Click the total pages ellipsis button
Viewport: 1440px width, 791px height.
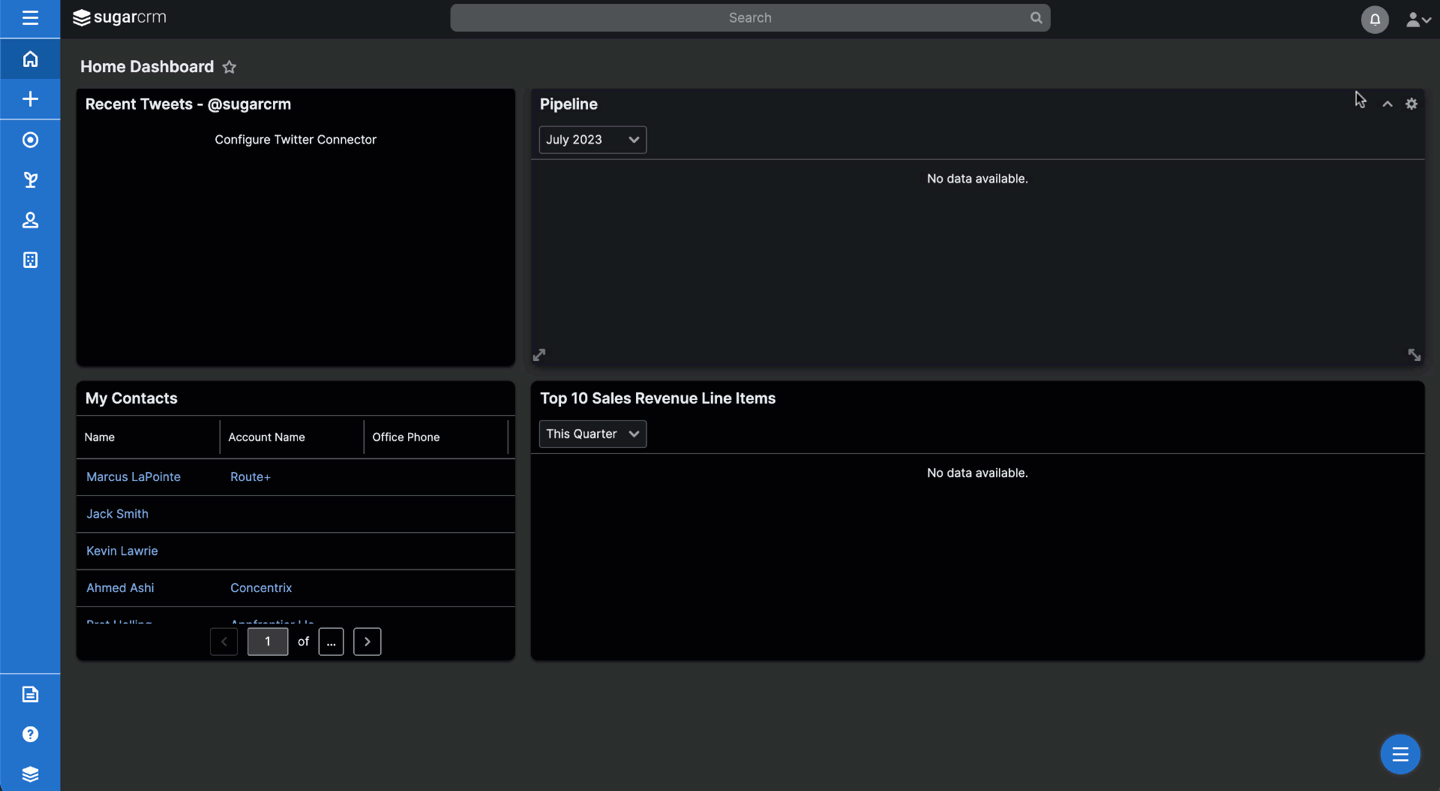(x=331, y=642)
